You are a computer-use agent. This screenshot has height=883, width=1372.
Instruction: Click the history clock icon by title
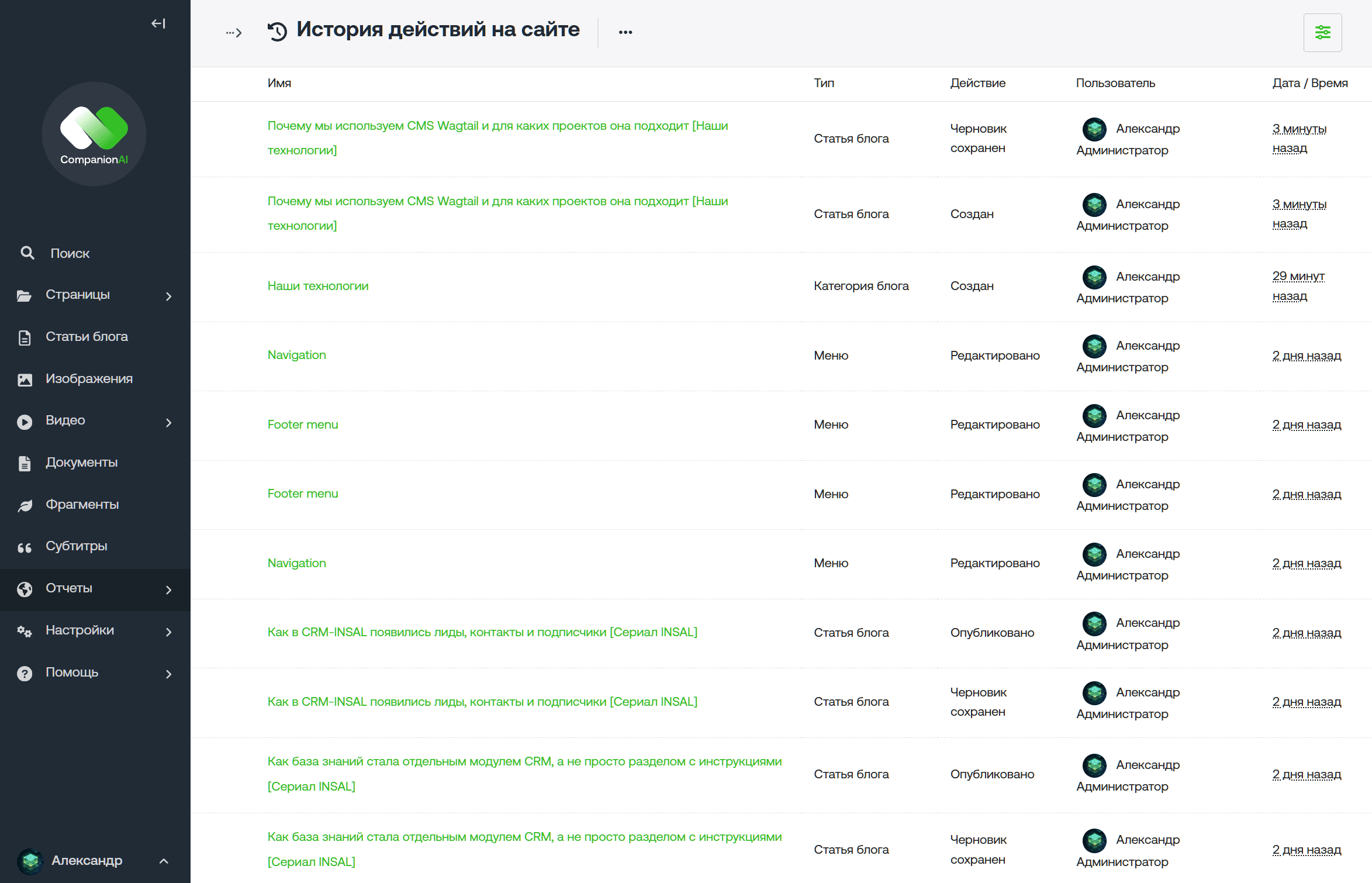point(277,31)
